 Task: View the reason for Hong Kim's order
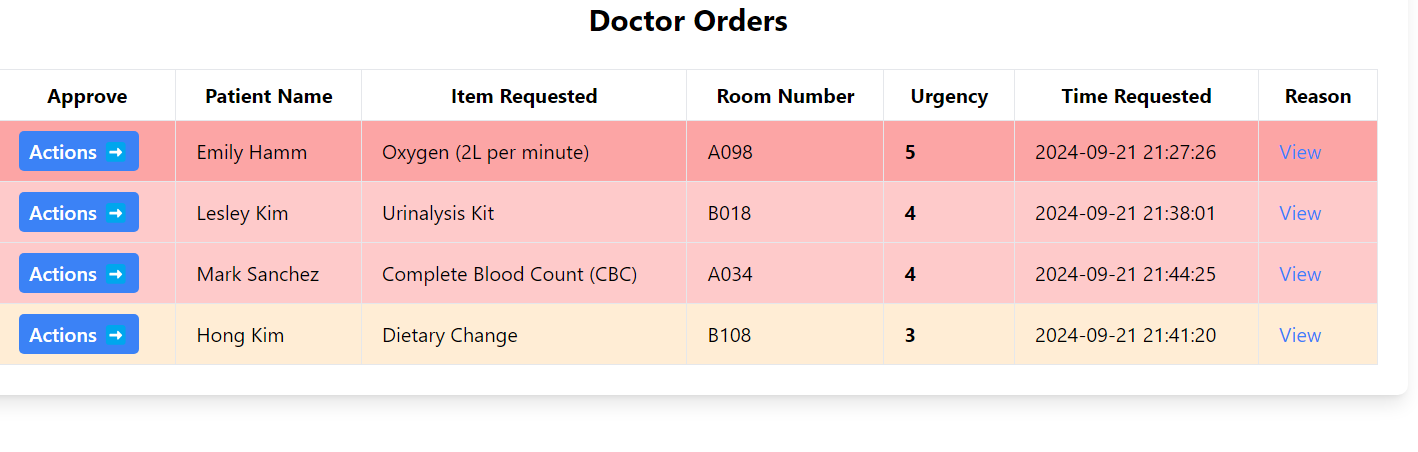(x=1300, y=335)
